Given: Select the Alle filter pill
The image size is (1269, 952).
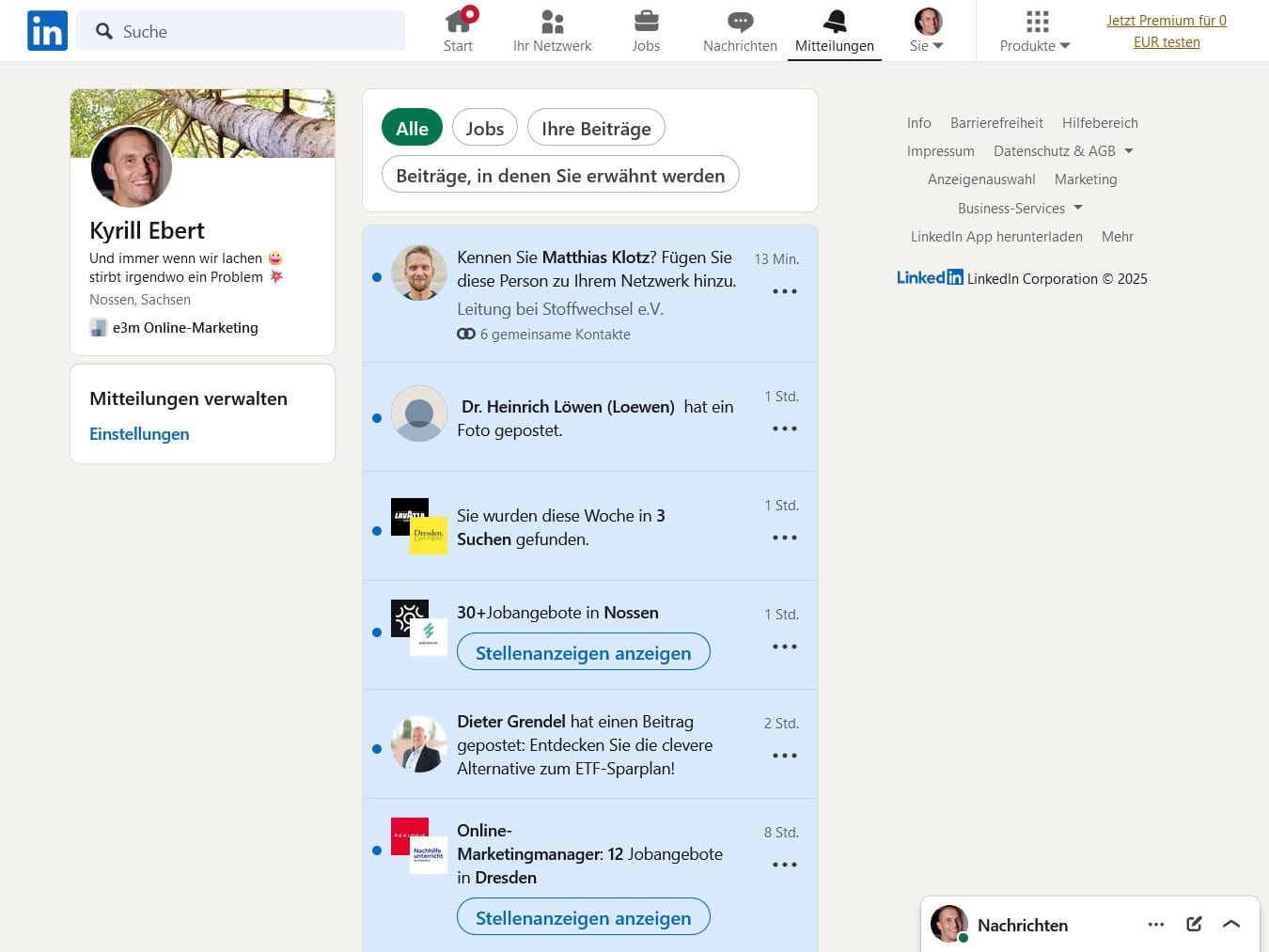Looking at the screenshot, I should (412, 128).
